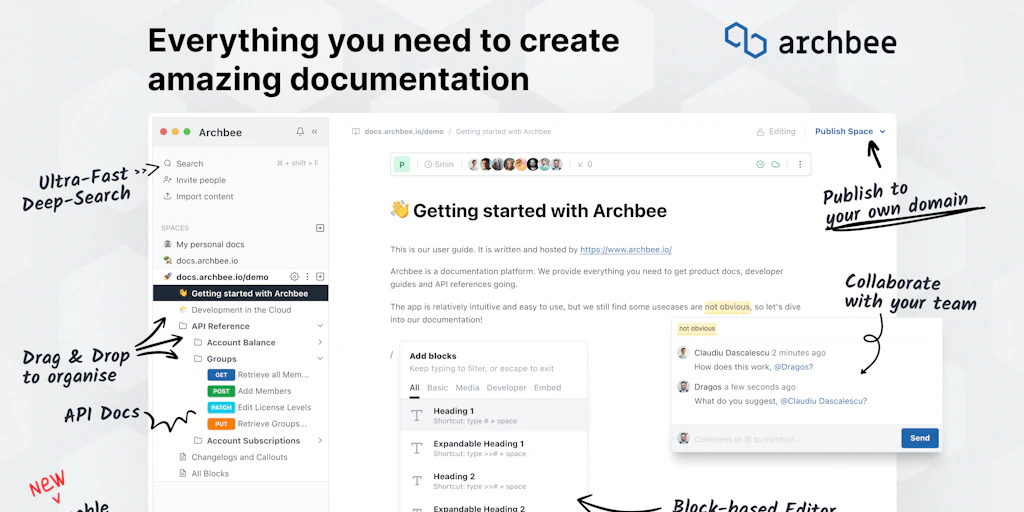Click the waving hand emoji in document title
The height and width of the screenshot is (512, 1024).
(399, 210)
